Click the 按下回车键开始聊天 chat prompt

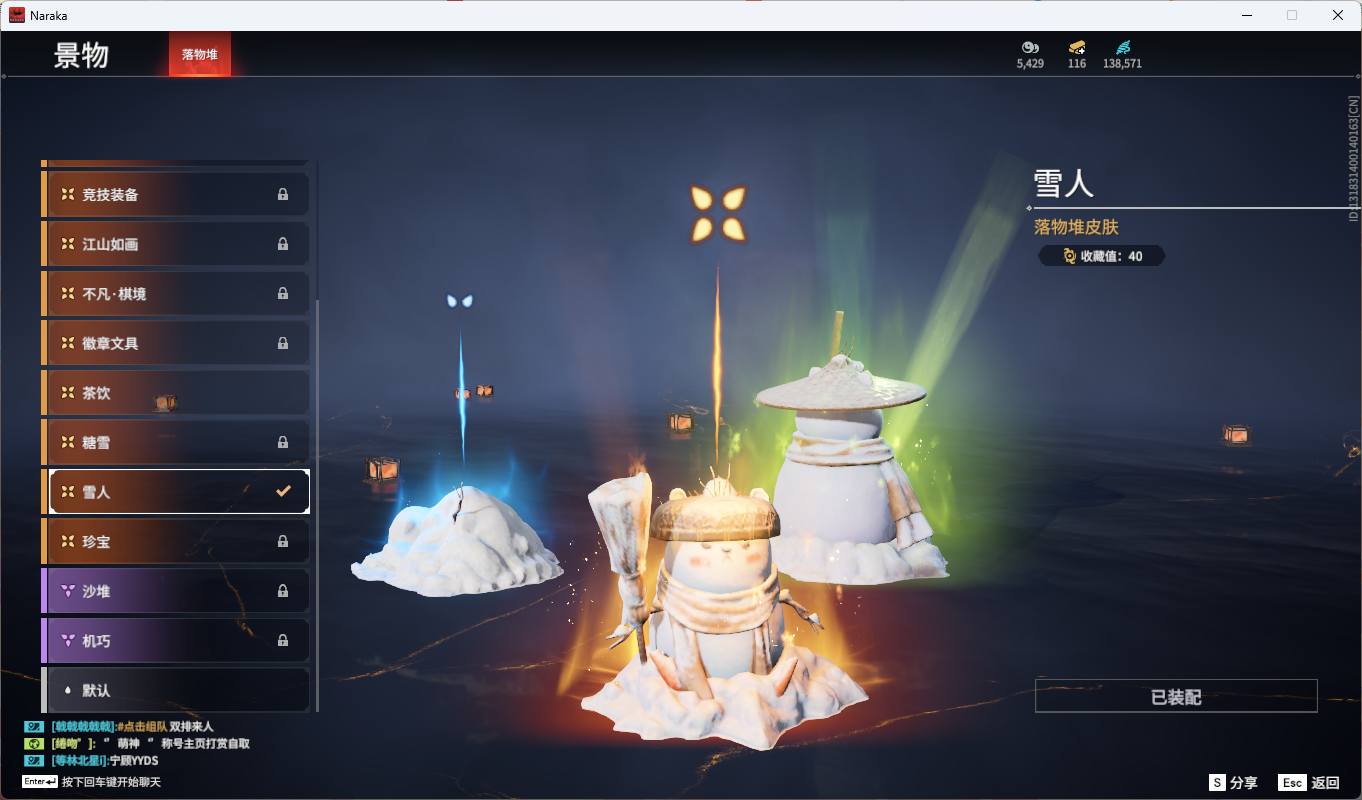[111, 782]
